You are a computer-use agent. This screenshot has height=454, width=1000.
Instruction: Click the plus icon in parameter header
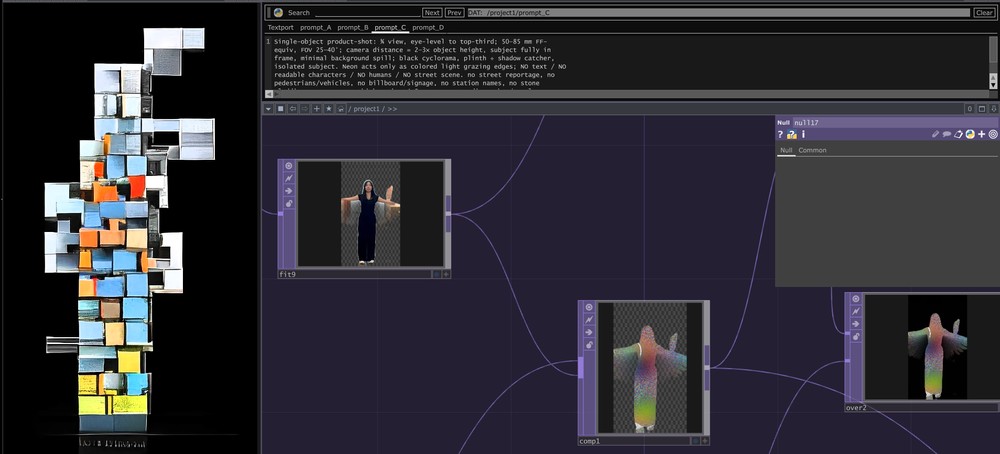coord(982,135)
